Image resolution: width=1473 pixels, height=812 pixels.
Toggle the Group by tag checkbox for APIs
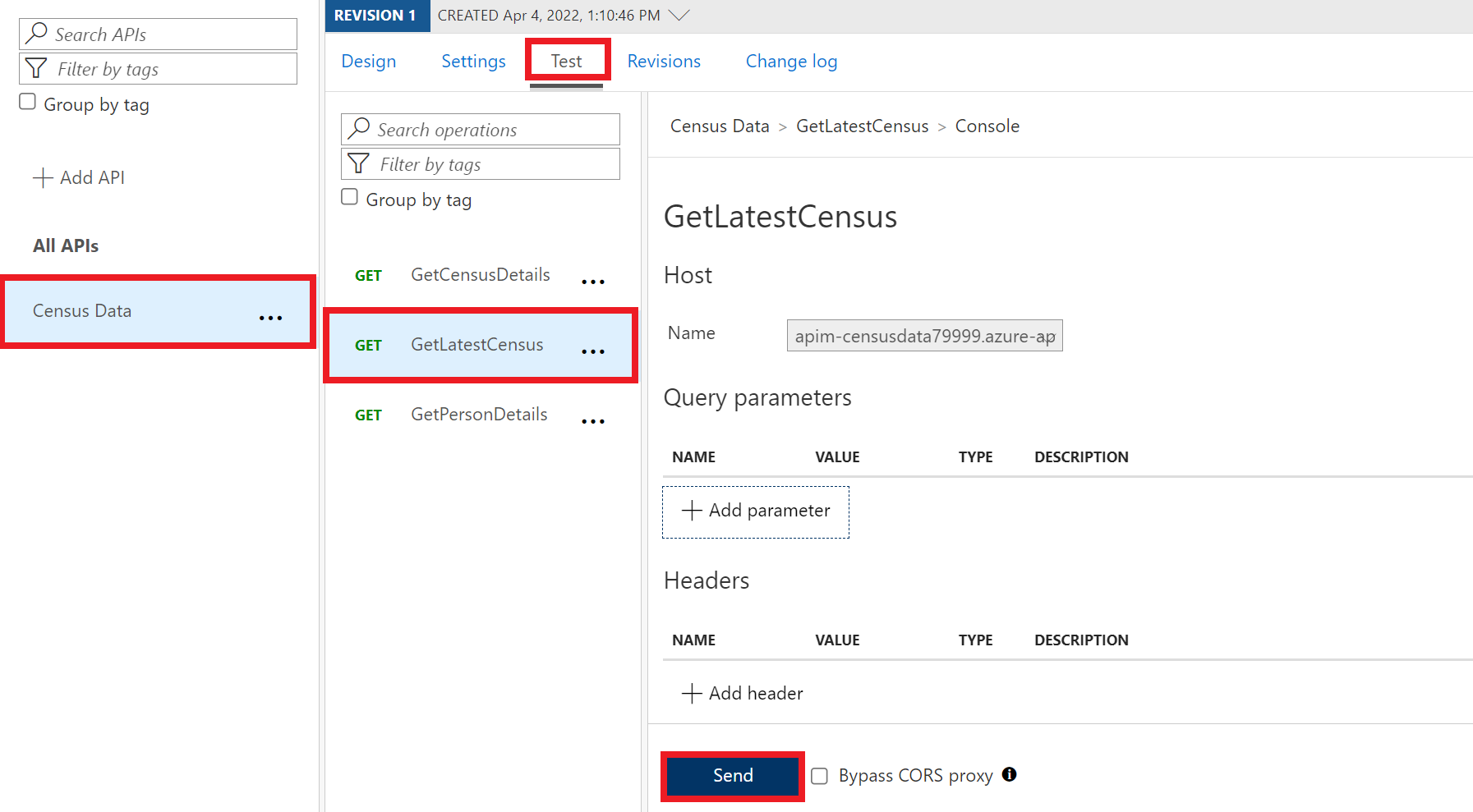(28, 102)
